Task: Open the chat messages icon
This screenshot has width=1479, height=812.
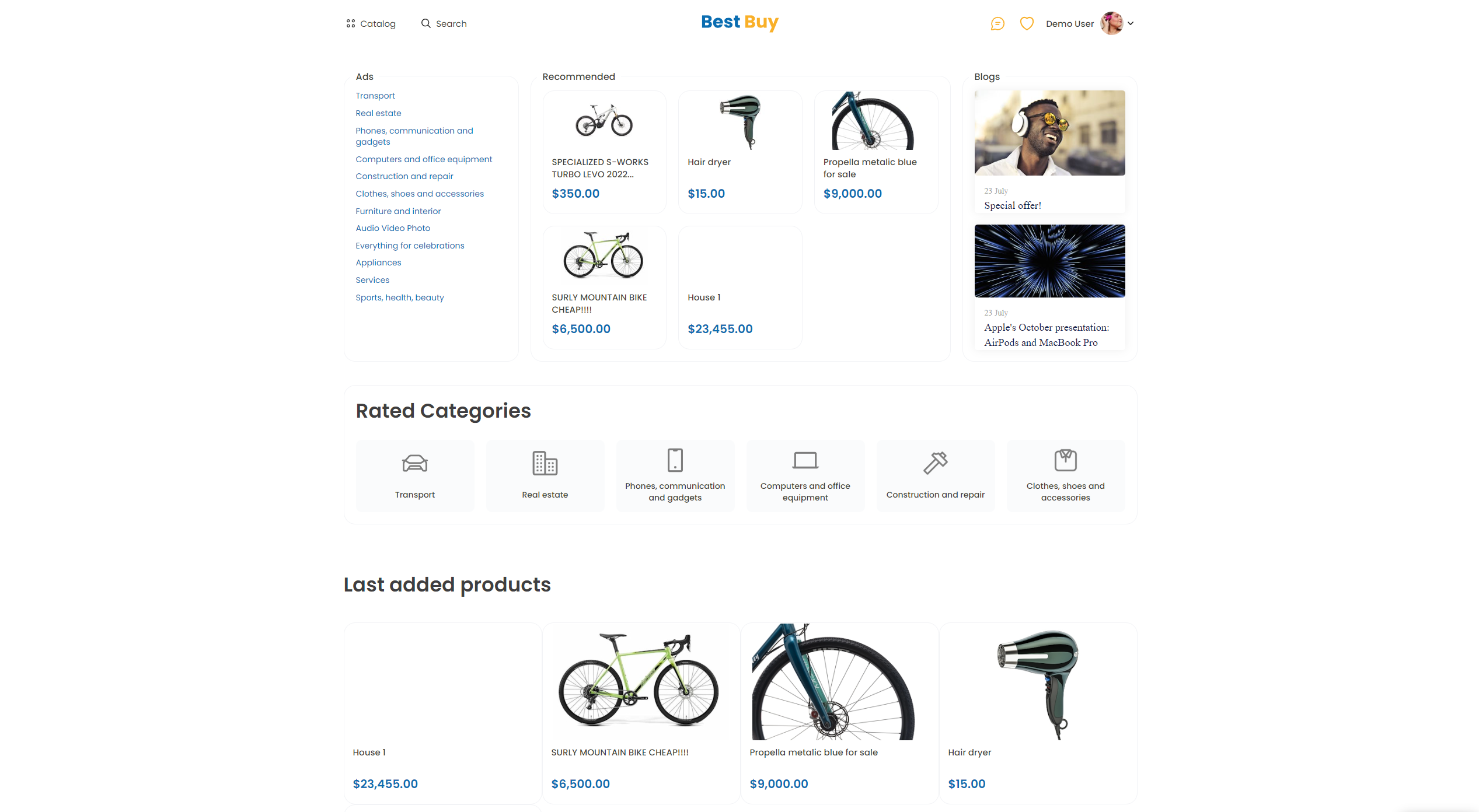Action: point(997,24)
